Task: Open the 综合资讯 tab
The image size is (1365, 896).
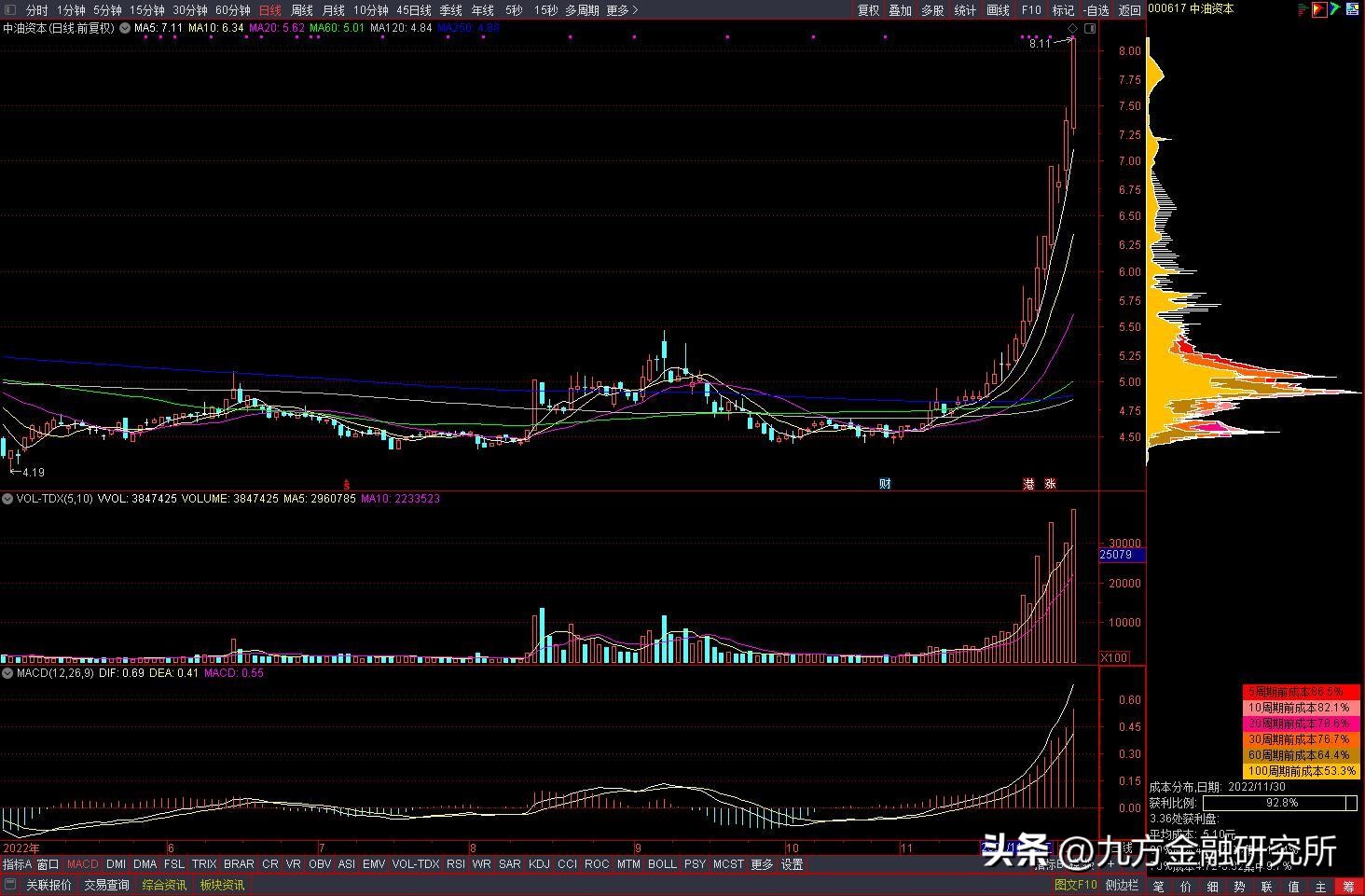Action: click(x=164, y=885)
